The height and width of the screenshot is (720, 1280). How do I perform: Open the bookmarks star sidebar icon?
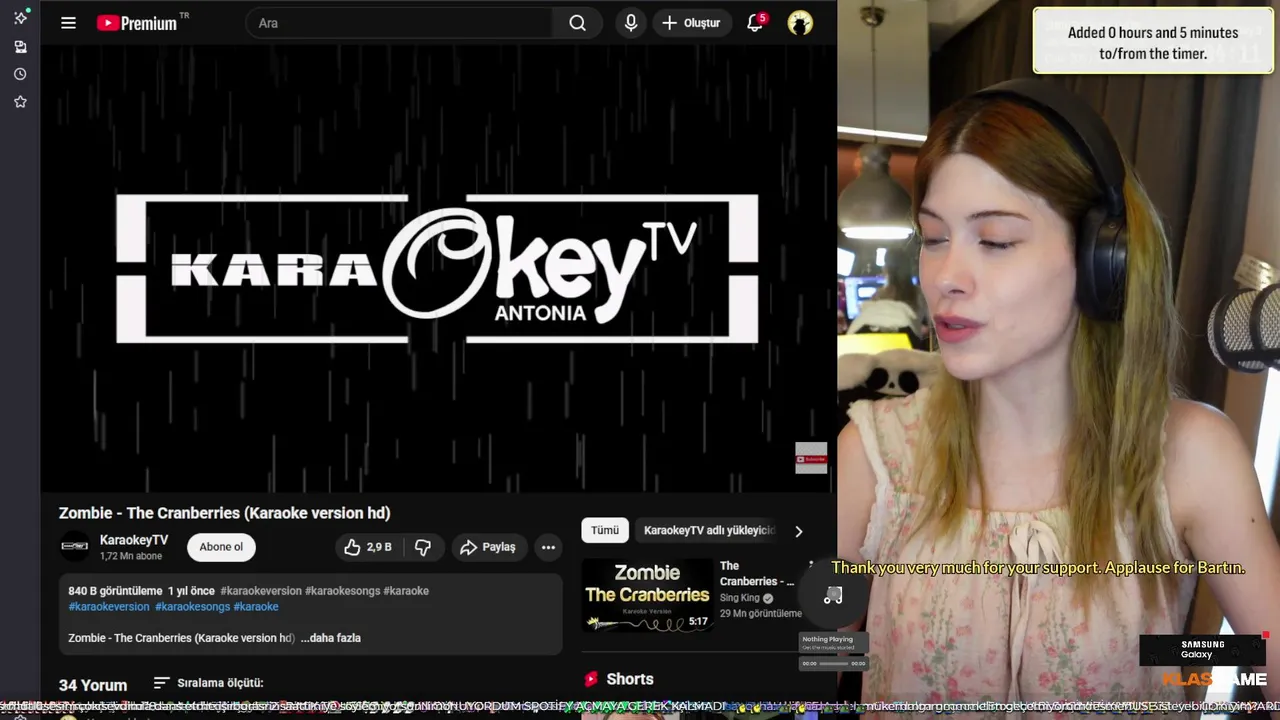tap(20, 101)
